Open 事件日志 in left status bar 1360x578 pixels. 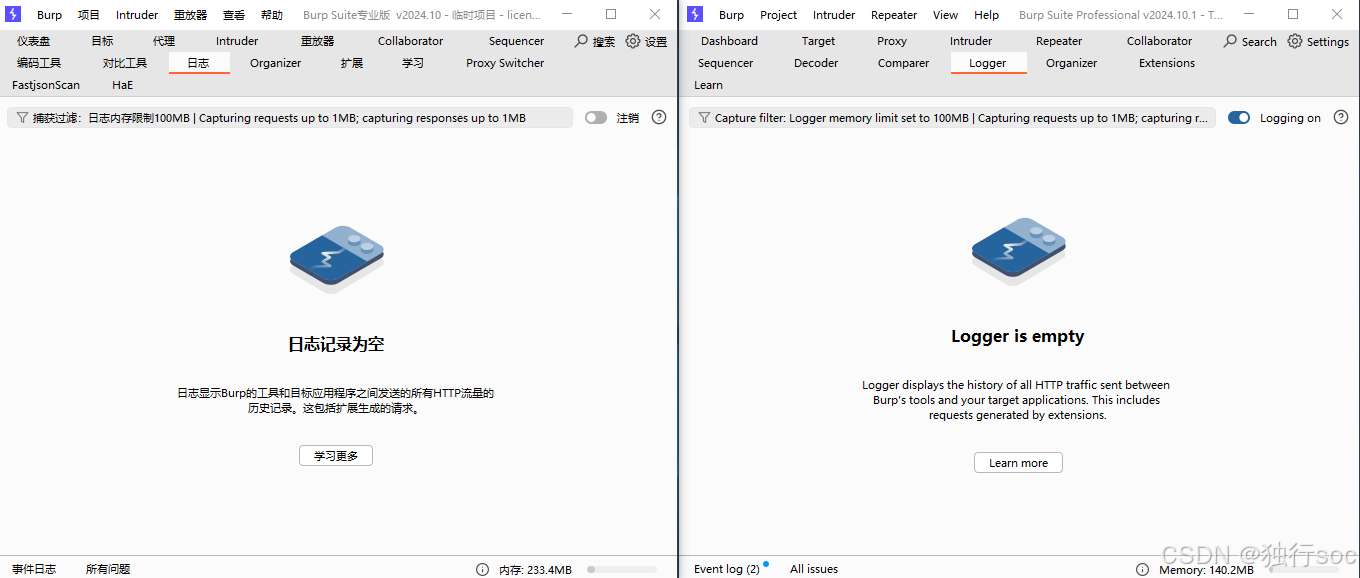34,569
